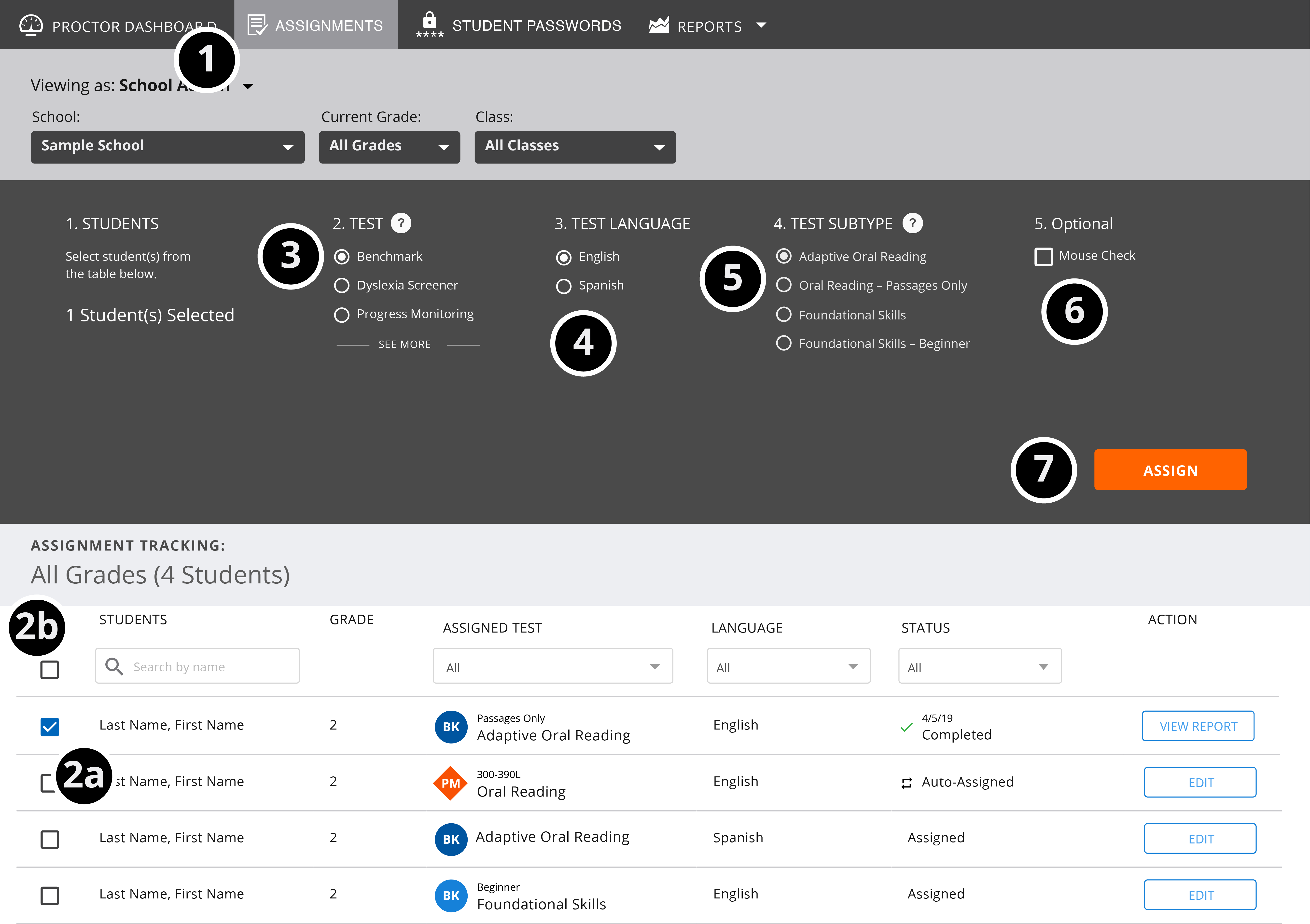
Task: Click the Reports chart icon
Action: [x=659, y=25]
